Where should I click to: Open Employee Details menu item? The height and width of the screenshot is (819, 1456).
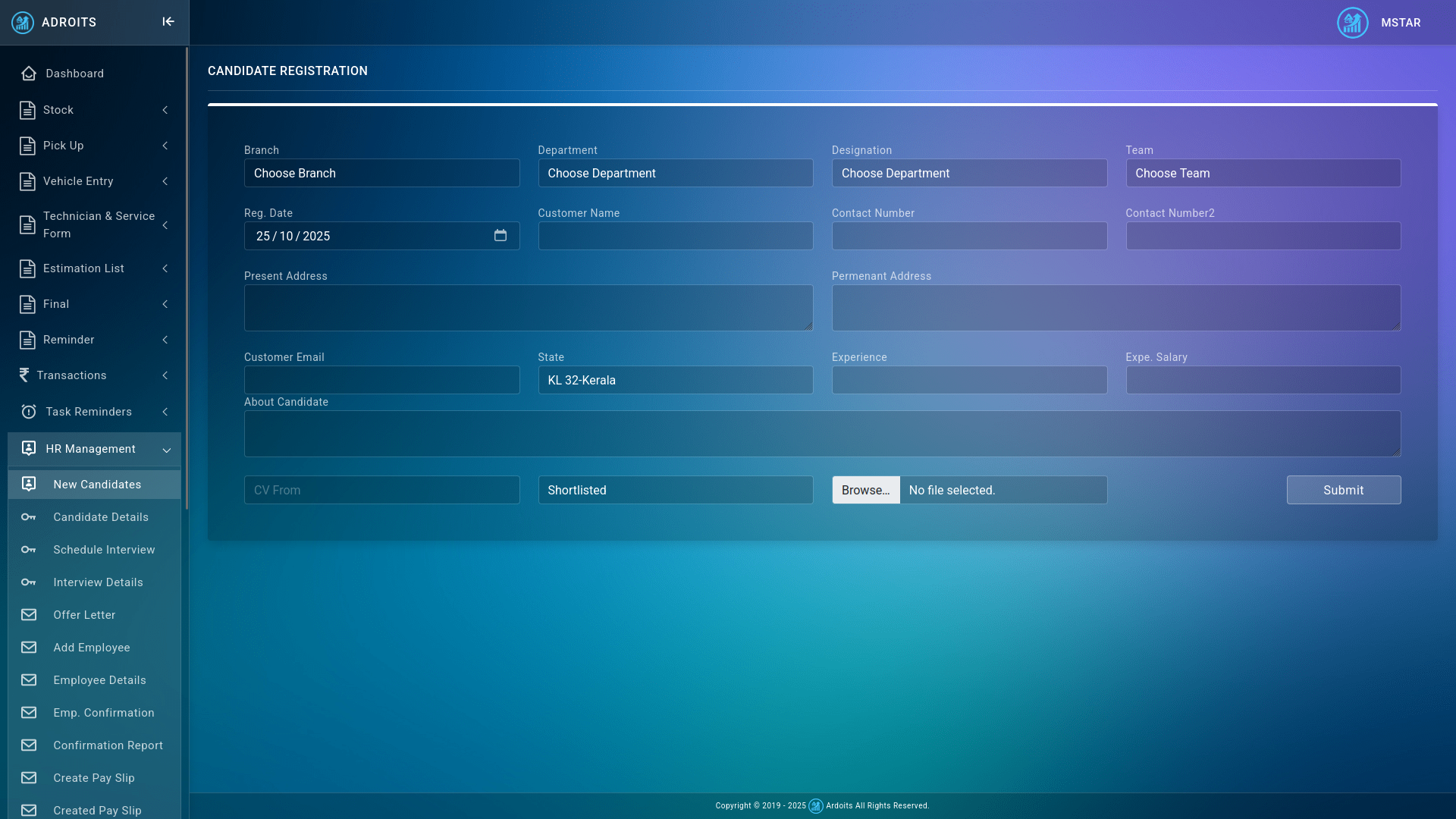pyautogui.click(x=99, y=680)
